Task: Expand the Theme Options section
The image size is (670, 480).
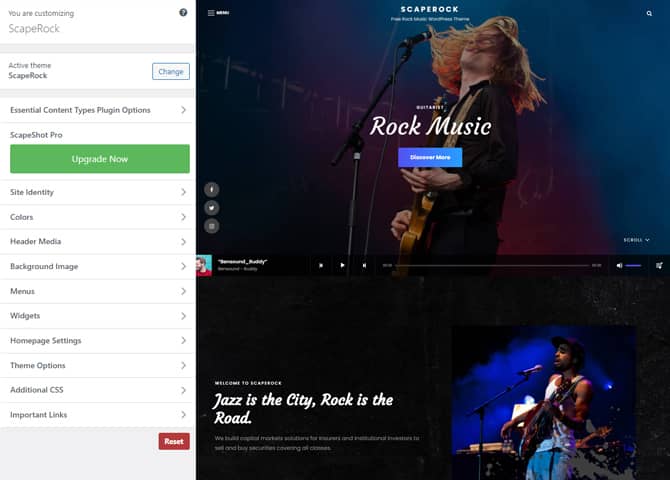Action: [x=98, y=365]
